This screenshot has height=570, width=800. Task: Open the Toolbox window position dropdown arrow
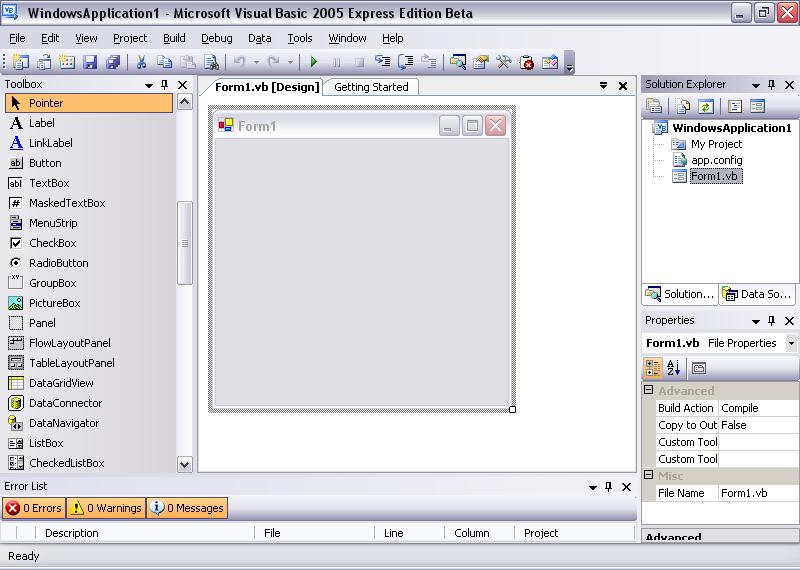tap(149, 85)
